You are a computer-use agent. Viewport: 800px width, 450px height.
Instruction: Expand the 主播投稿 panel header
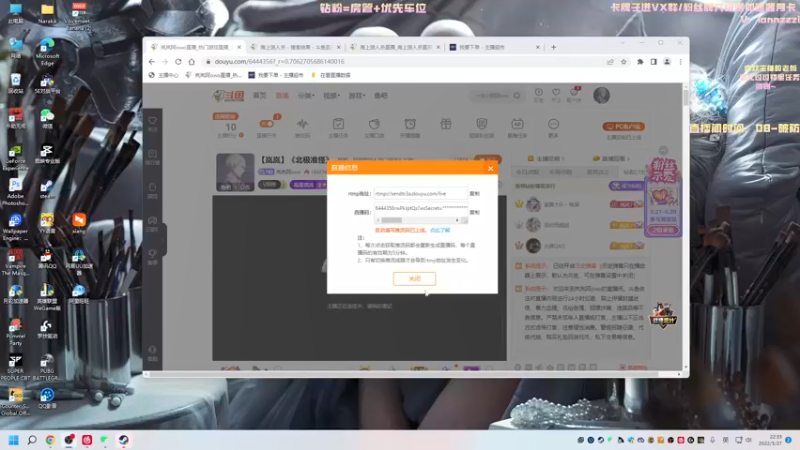point(546,159)
